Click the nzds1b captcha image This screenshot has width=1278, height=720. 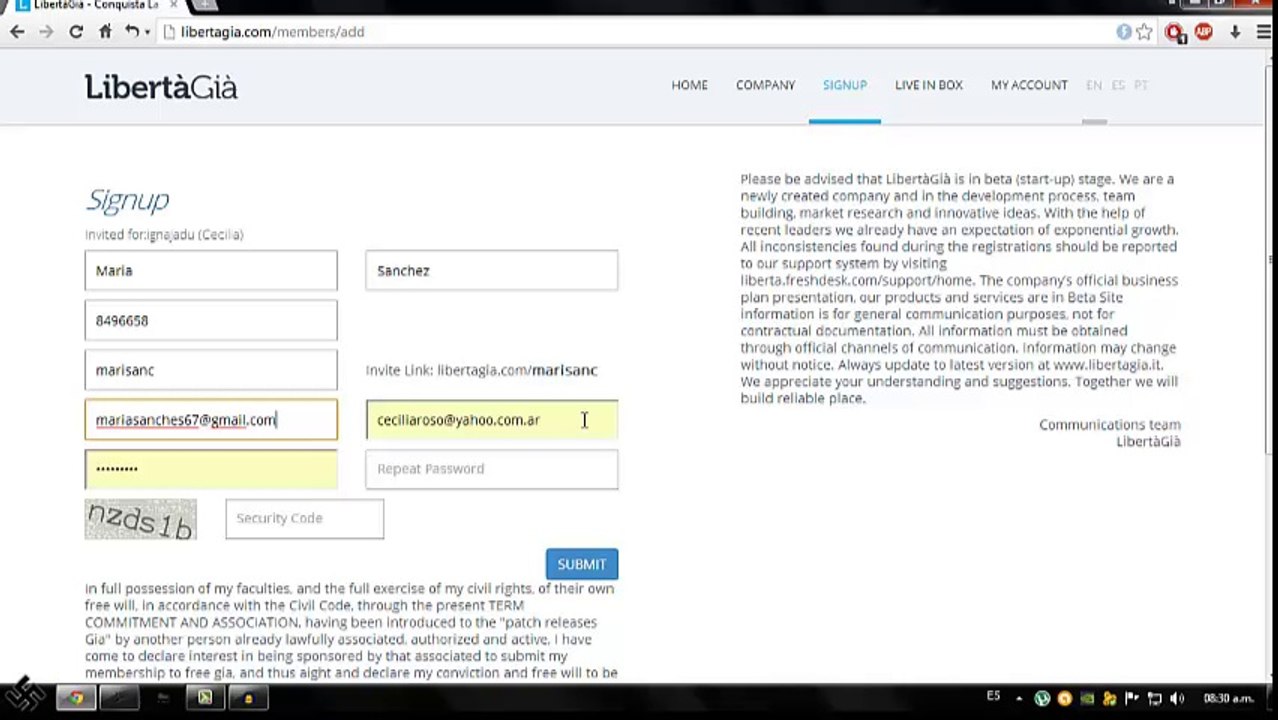click(x=141, y=519)
